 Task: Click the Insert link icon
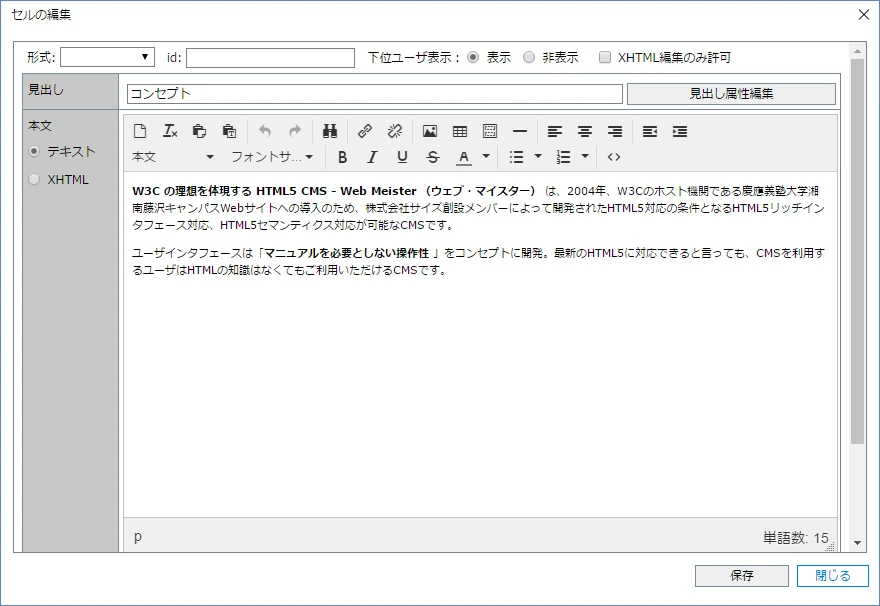click(x=365, y=131)
